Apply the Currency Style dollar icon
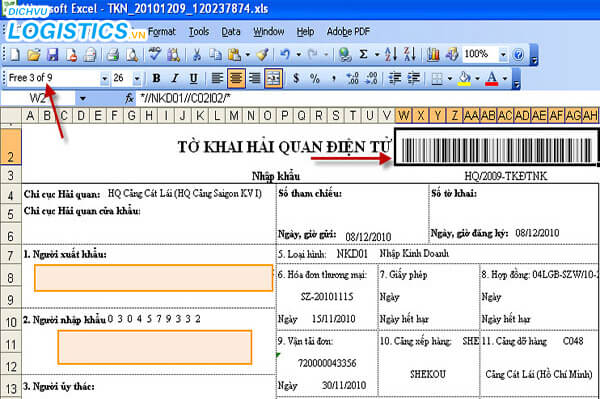 296,78
